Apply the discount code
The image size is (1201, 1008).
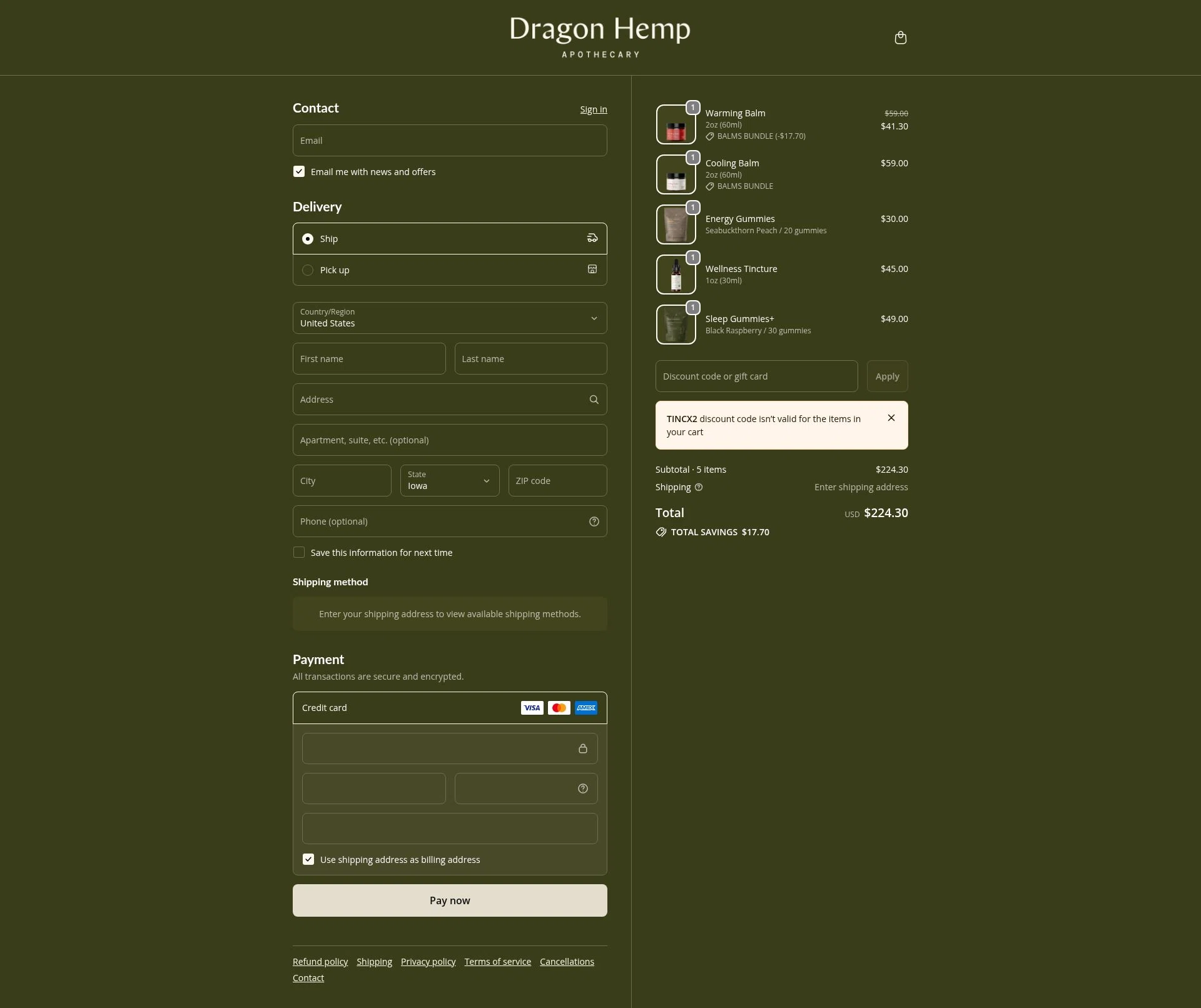(x=887, y=376)
